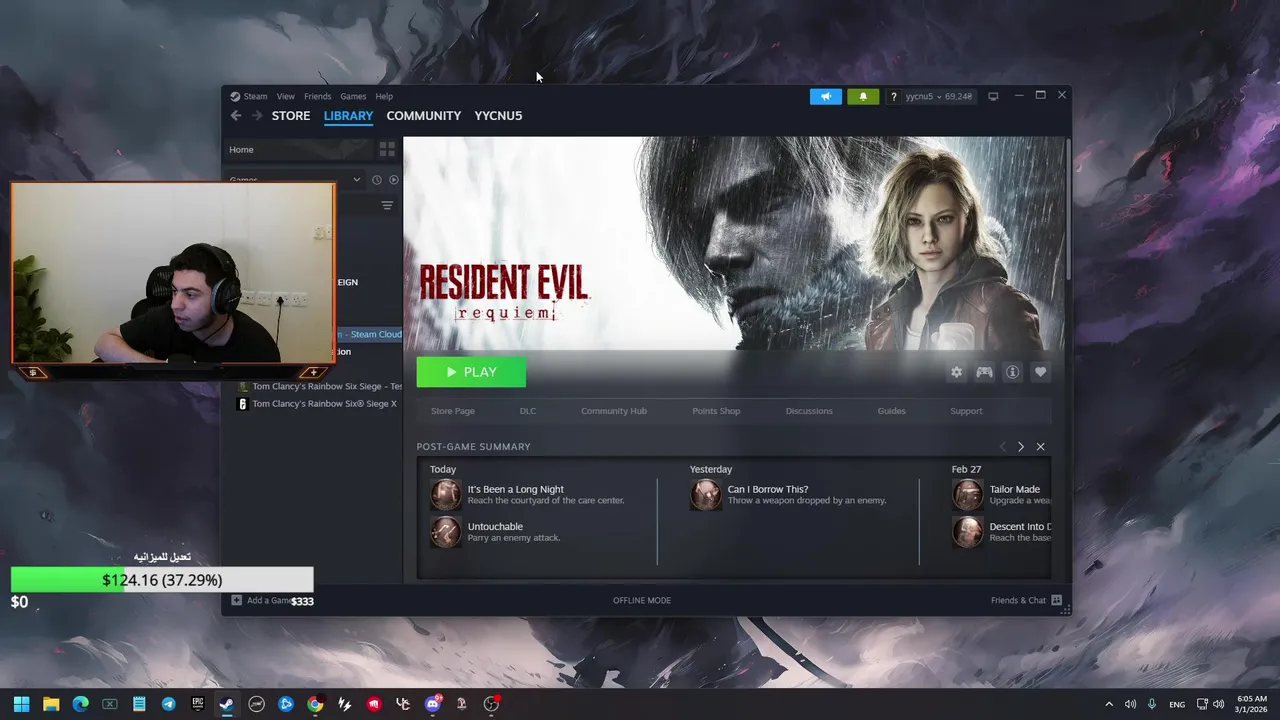Click OFFLINE MODE status text

[642, 600]
